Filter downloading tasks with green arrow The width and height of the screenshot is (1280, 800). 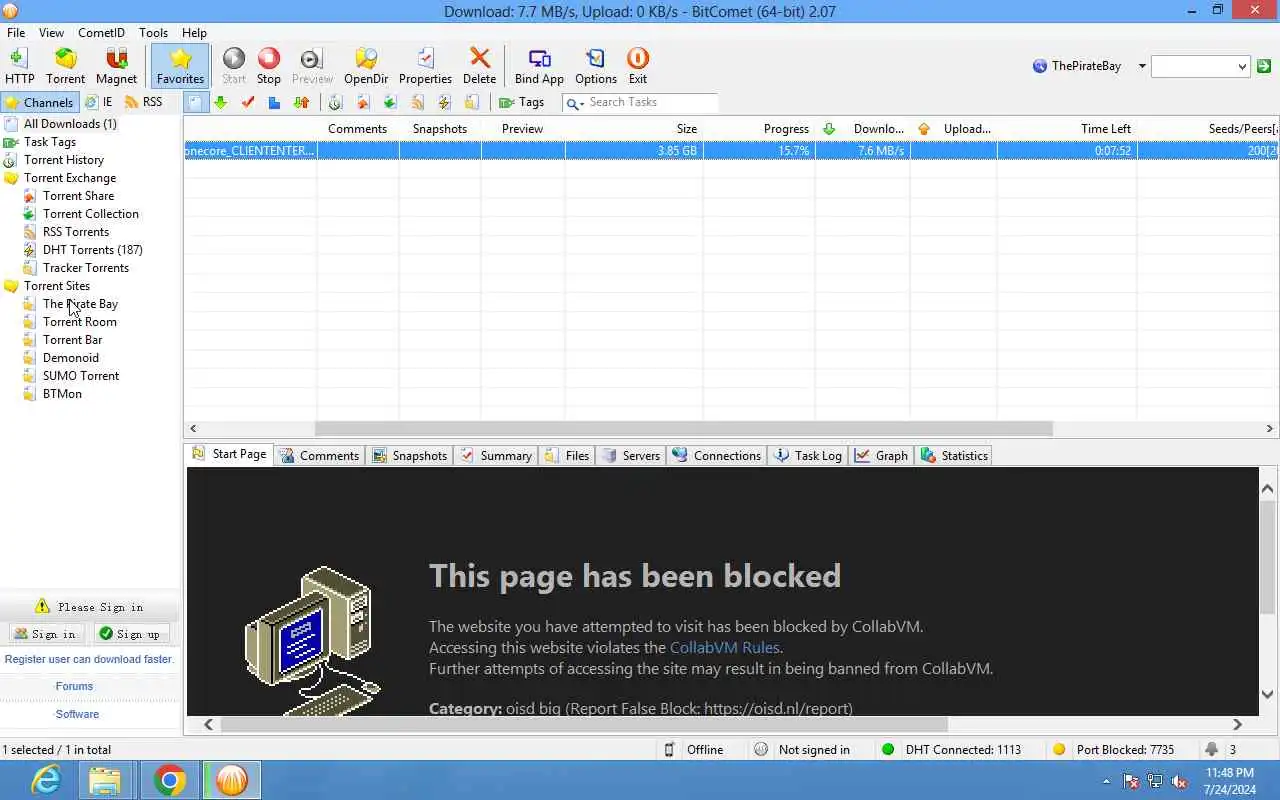tap(220, 102)
